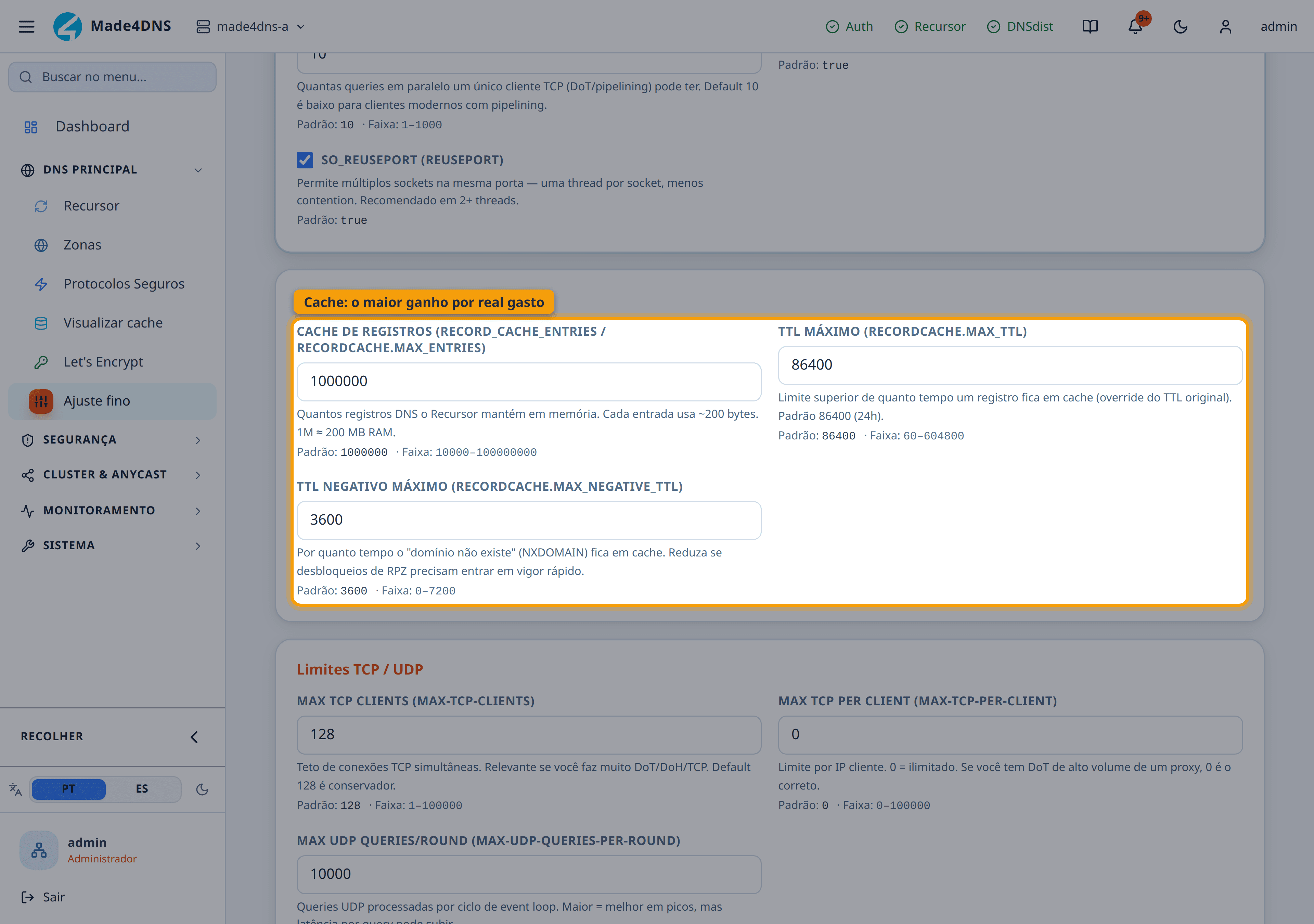Click the Visualizar cache database icon

[x=41, y=323]
